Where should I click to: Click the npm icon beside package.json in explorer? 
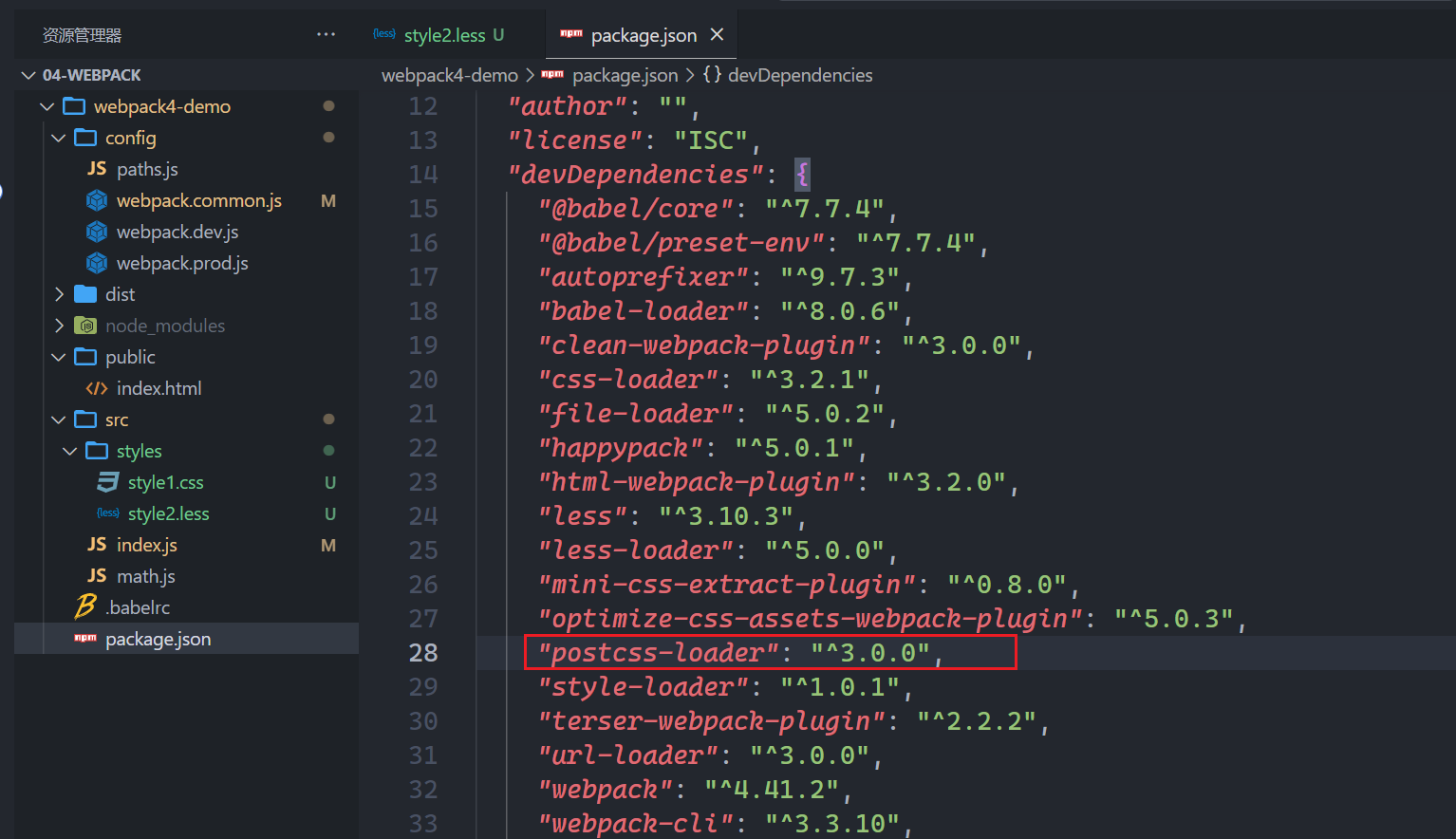(x=85, y=638)
